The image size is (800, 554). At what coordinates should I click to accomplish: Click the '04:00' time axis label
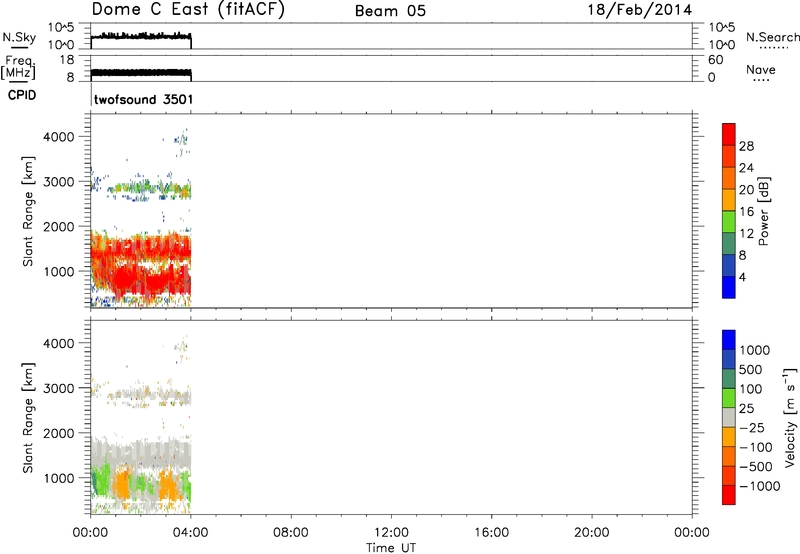[191, 533]
